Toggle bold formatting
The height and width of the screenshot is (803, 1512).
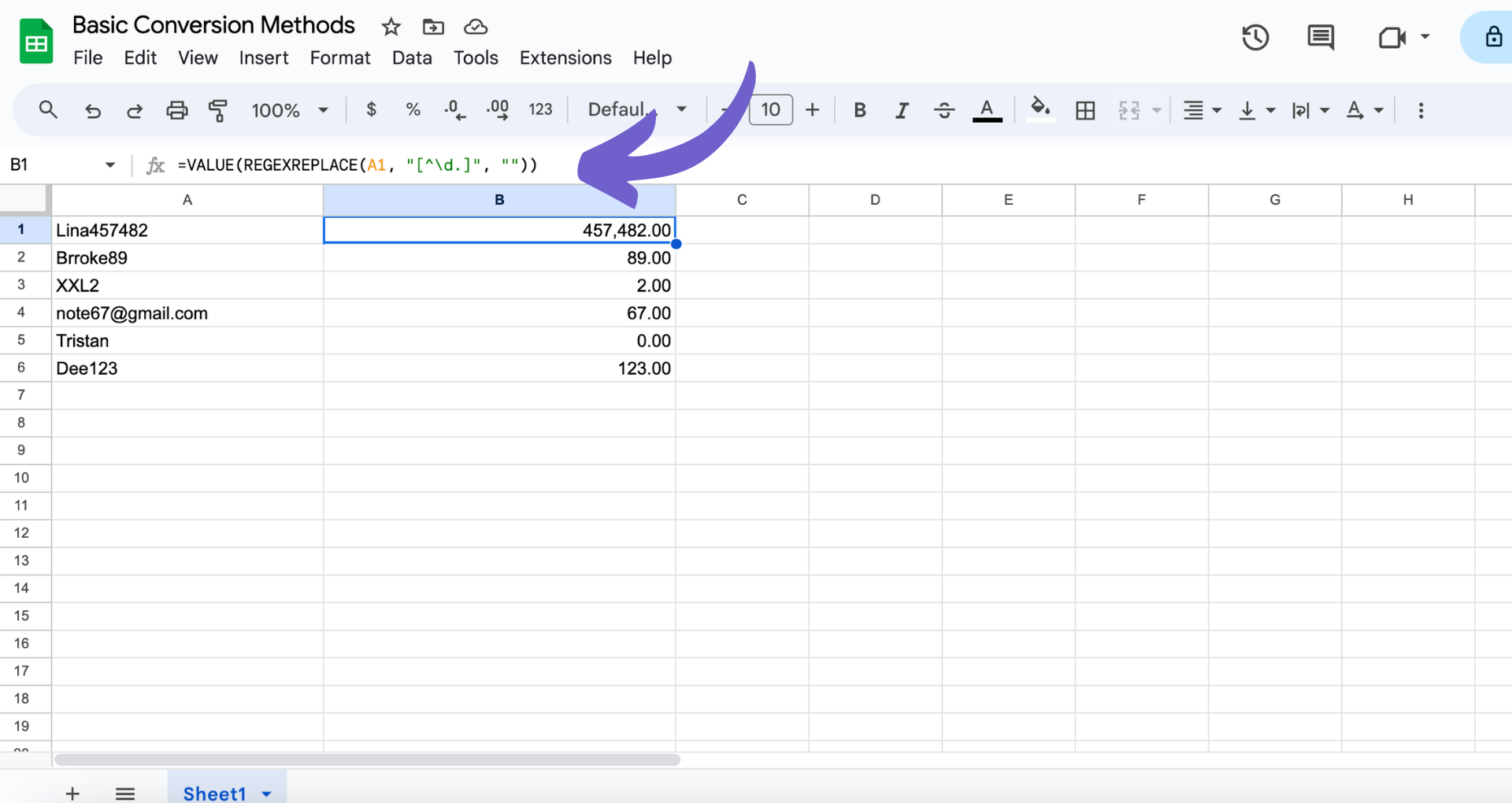click(859, 110)
